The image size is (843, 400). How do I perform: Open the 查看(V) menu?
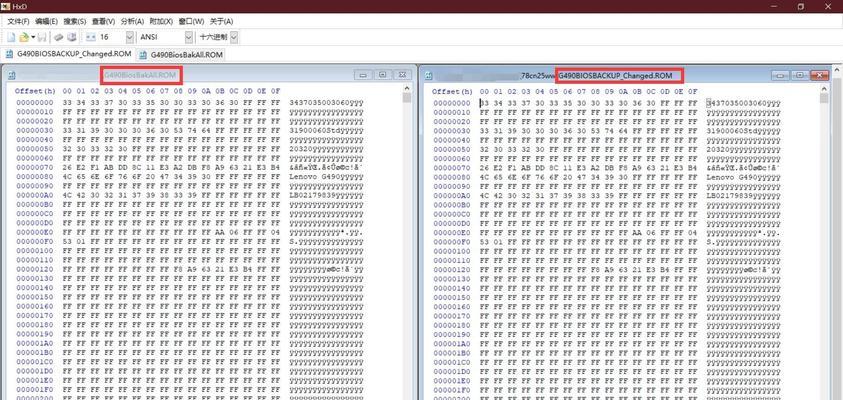103,22
